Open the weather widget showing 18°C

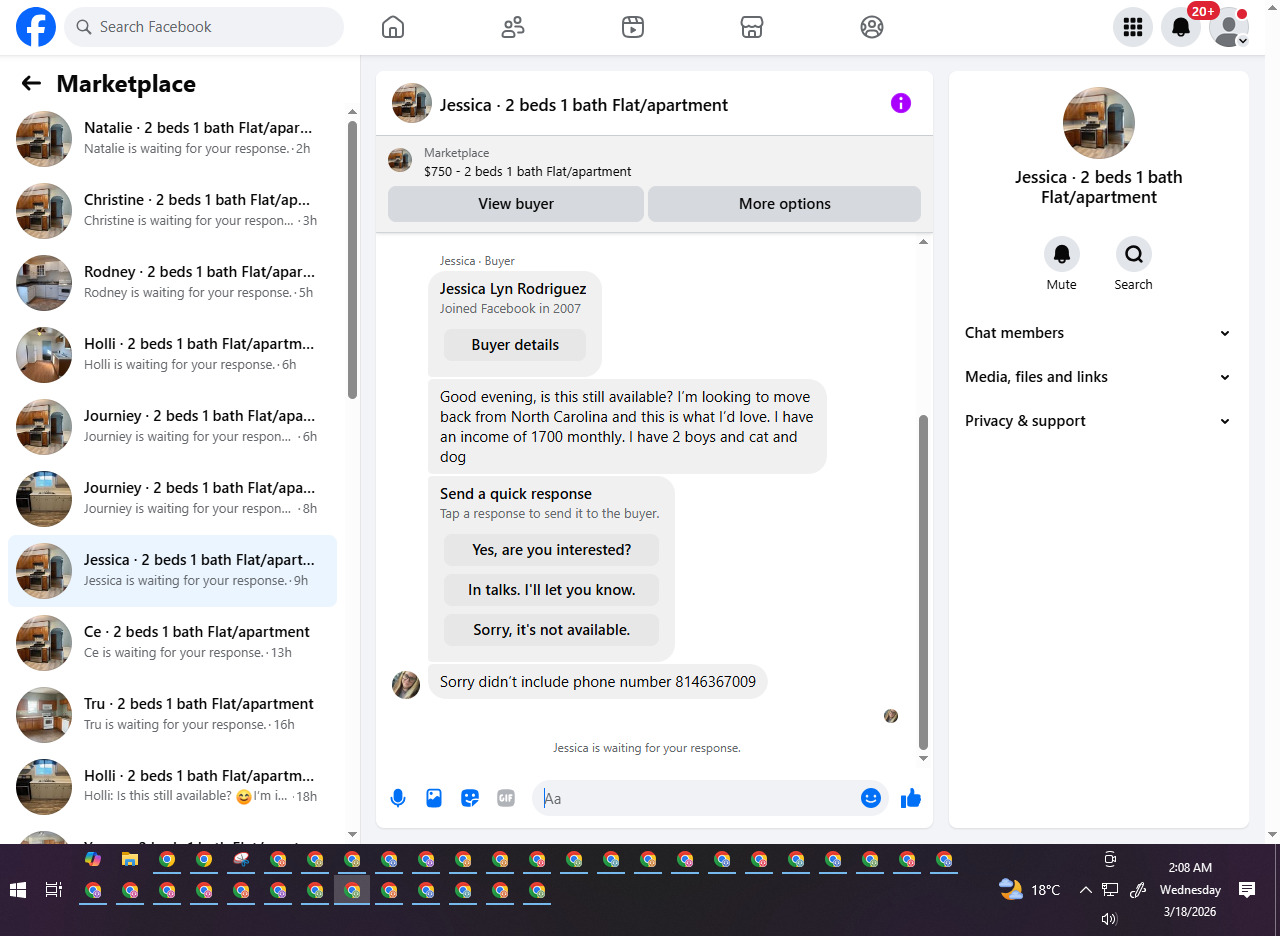(1030, 890)
